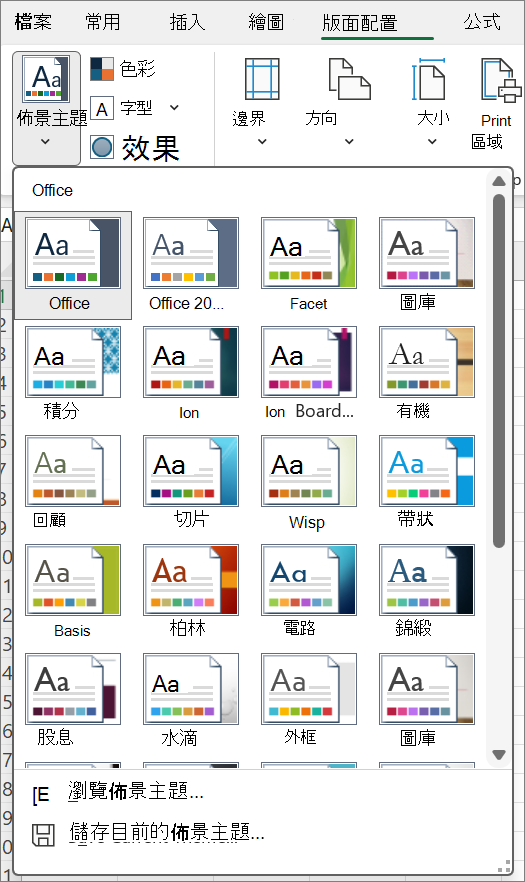Open the 插入 ribbon tab
The width and height of the screenshot is (525, 882).
pos(187,22)
